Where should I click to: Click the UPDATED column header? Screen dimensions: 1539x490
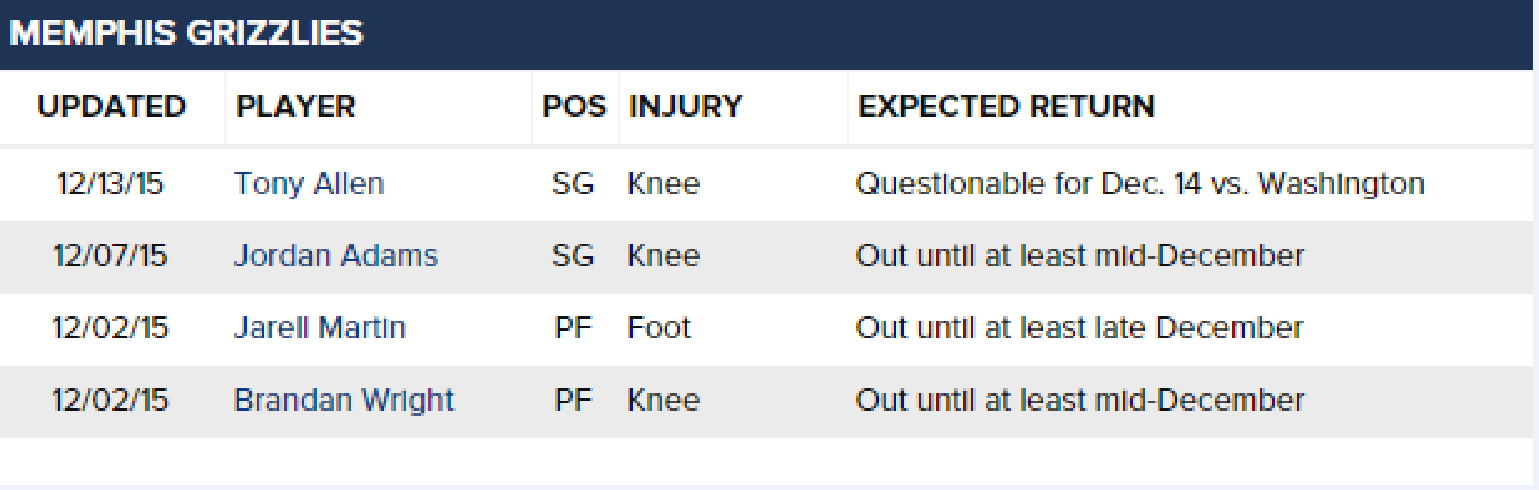(111, 107)
